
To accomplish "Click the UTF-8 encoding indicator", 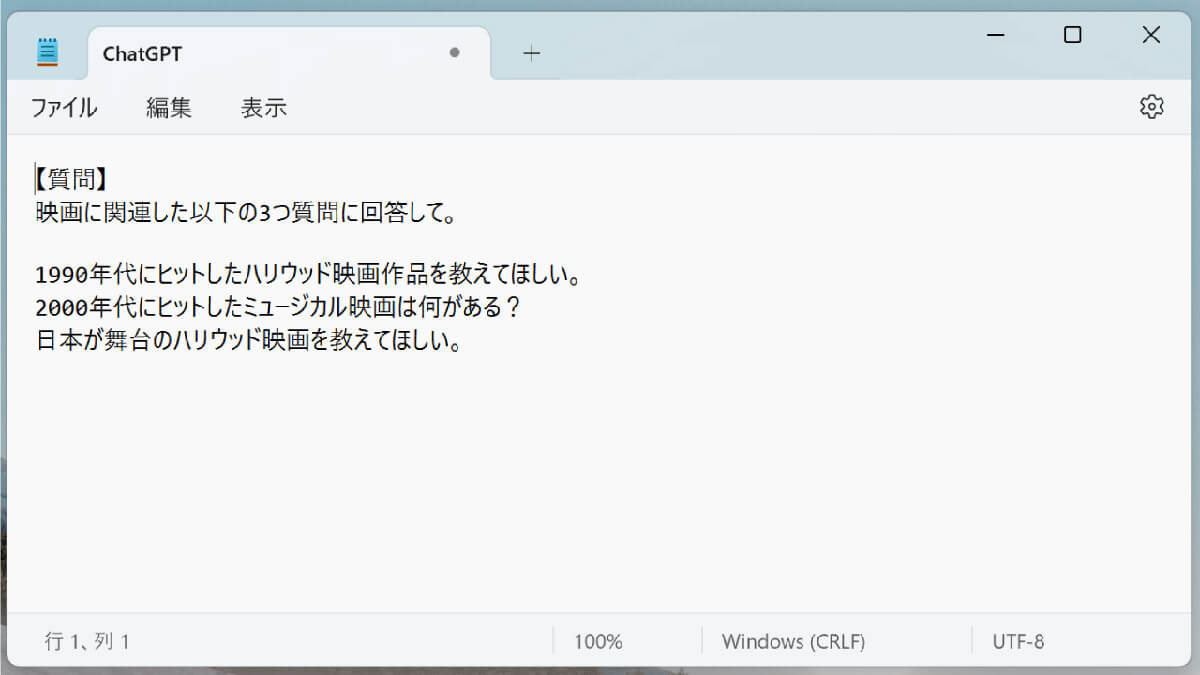I will [1018, 641].
